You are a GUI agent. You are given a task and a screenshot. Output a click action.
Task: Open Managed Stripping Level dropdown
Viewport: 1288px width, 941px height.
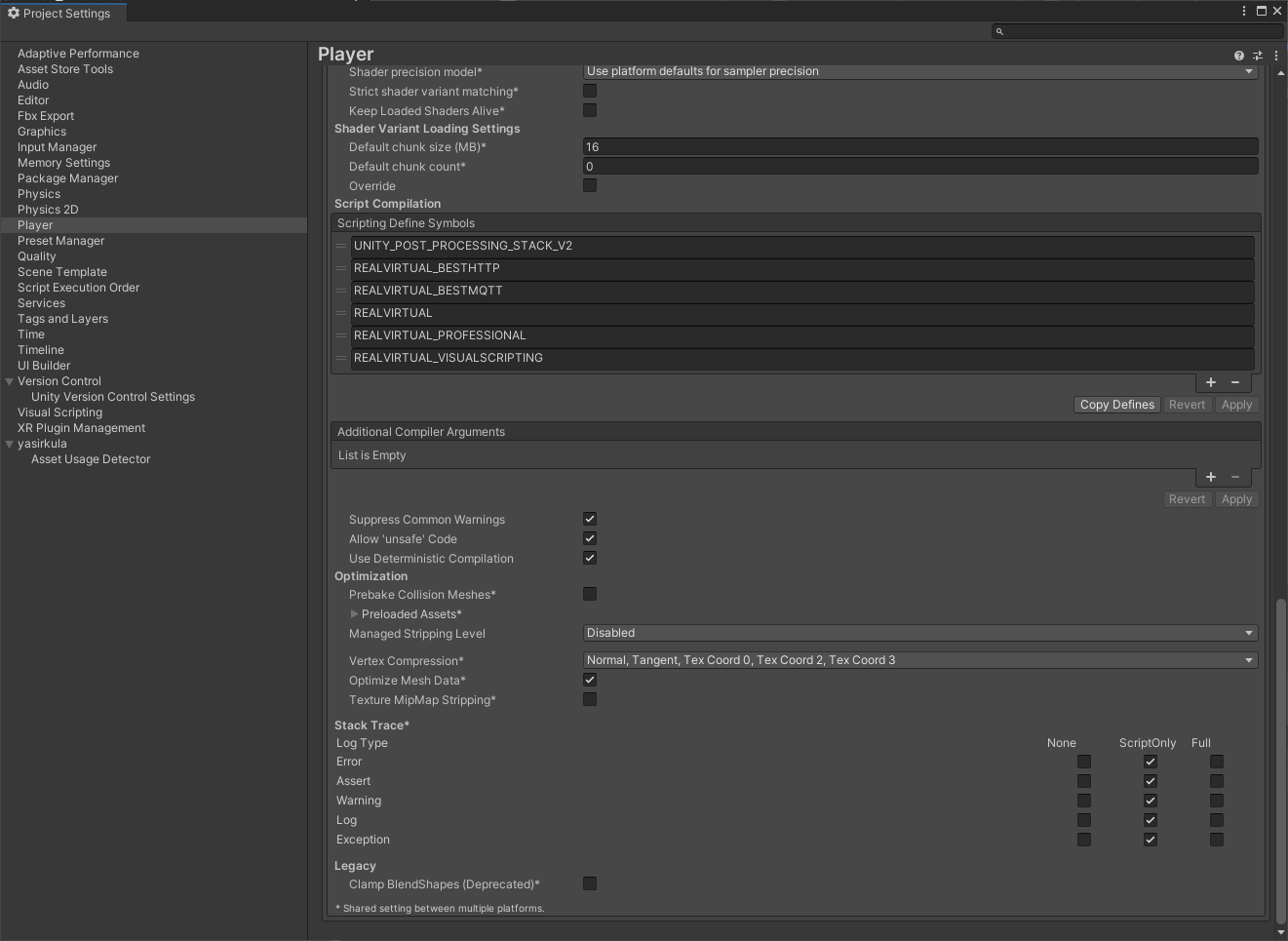(919, 633)
